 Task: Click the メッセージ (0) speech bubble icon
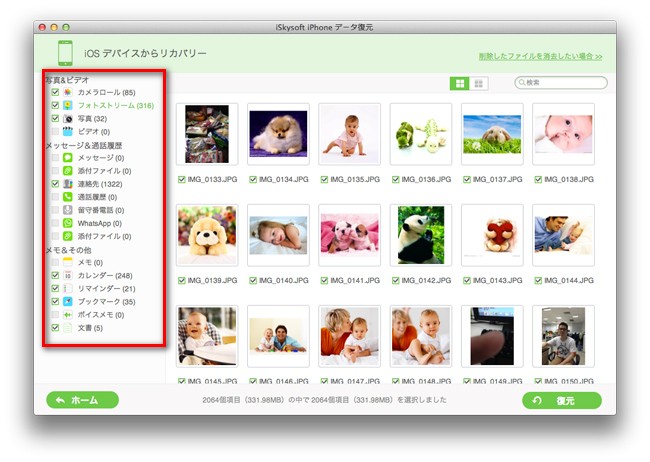(68, 158)
